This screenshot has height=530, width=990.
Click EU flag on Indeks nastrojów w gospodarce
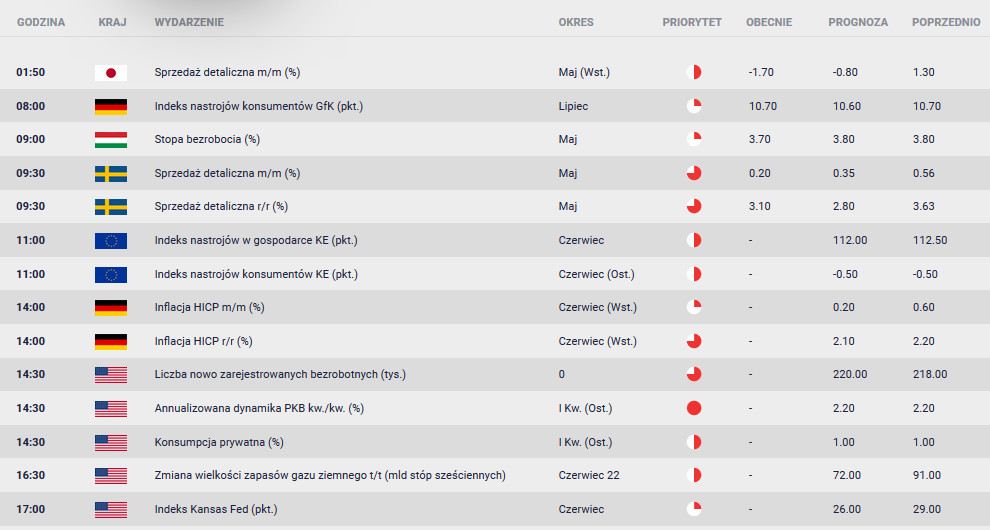(110, 241)
